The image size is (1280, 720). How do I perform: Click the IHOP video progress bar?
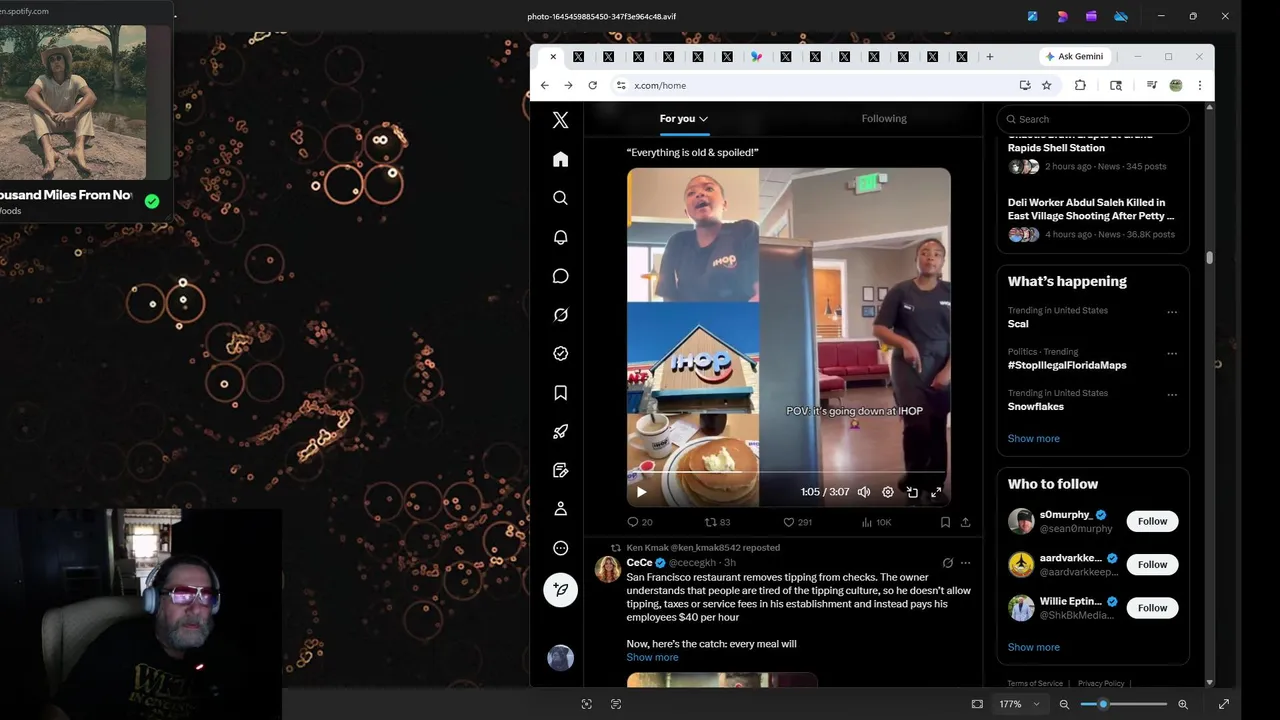[x=788, y=472]
